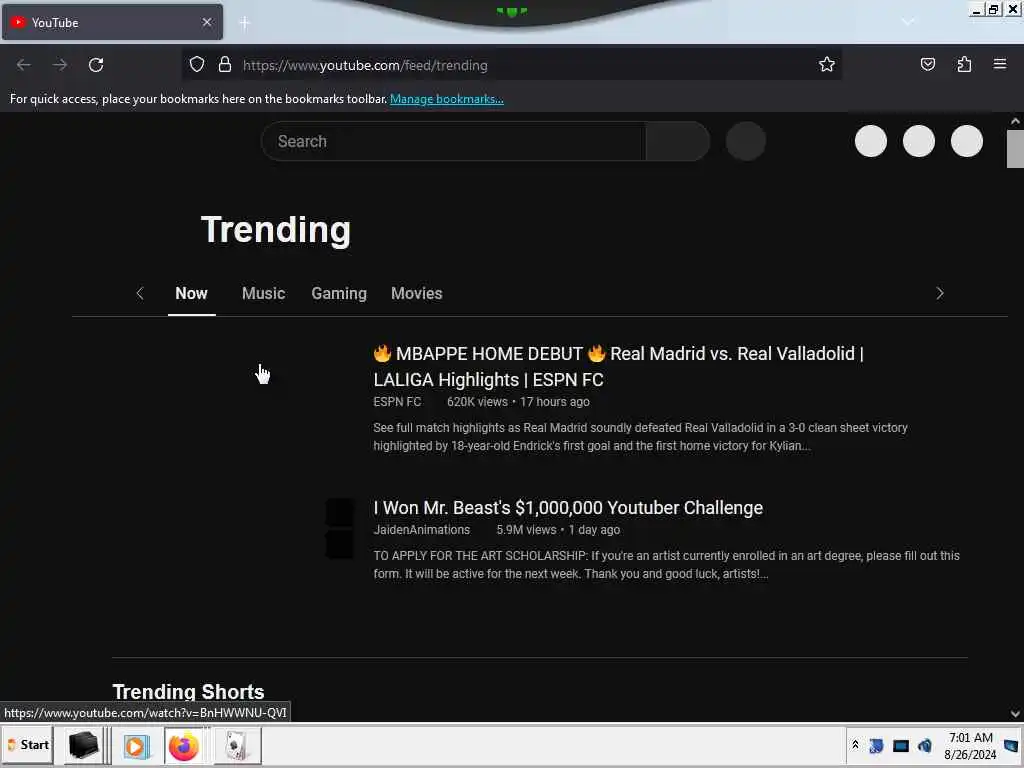Close the YouTube tab
Viewport: 1024px width, 768px height.
click(x=206, y=22)
